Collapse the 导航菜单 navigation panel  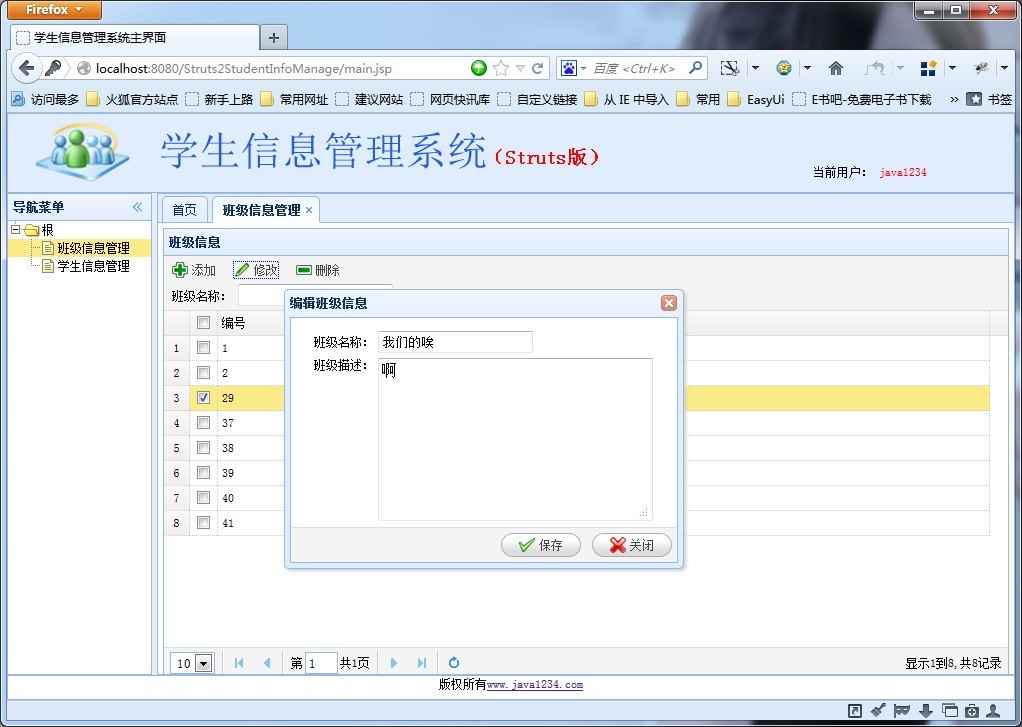coord(137,207)
